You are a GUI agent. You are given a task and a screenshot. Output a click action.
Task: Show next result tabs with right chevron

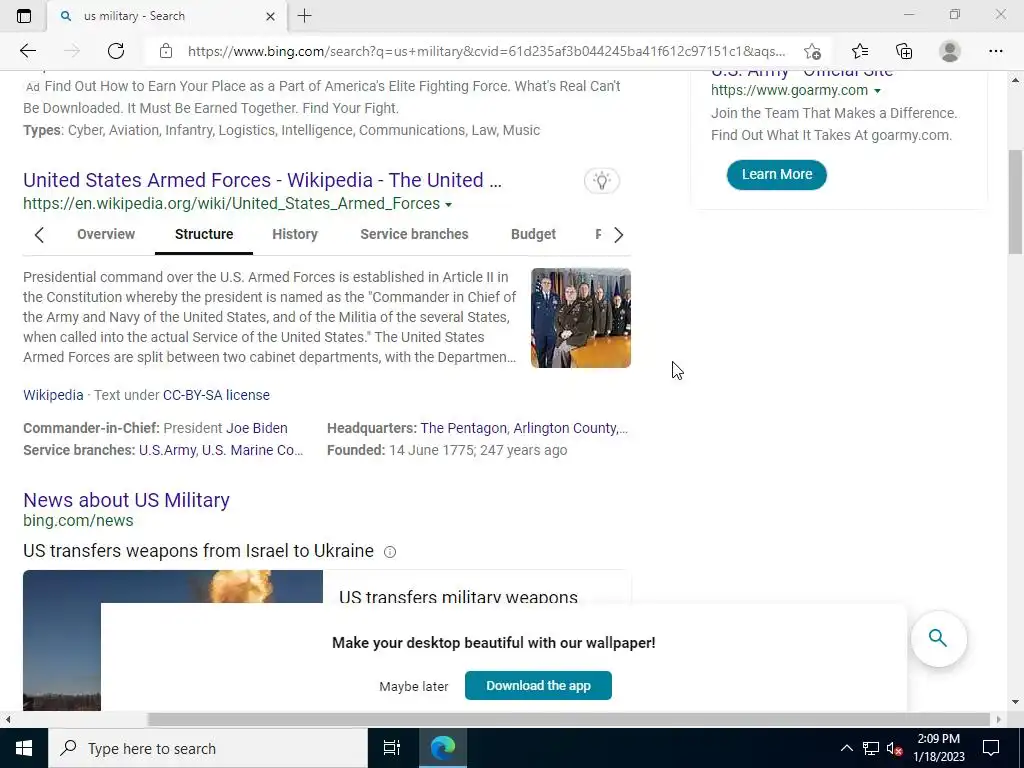(x=618, y=234)
